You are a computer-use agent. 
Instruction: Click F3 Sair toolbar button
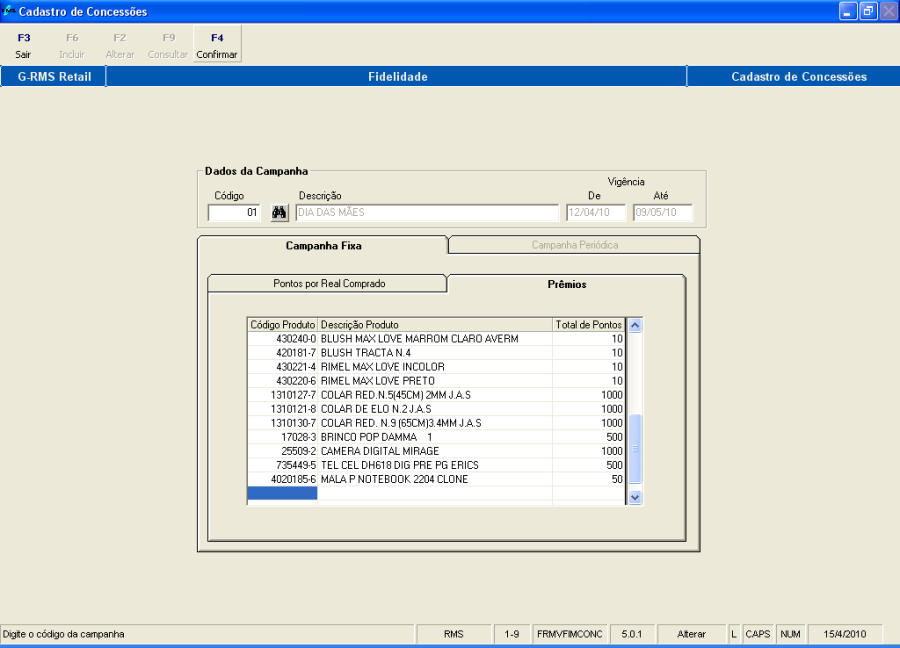pos(24,45)
